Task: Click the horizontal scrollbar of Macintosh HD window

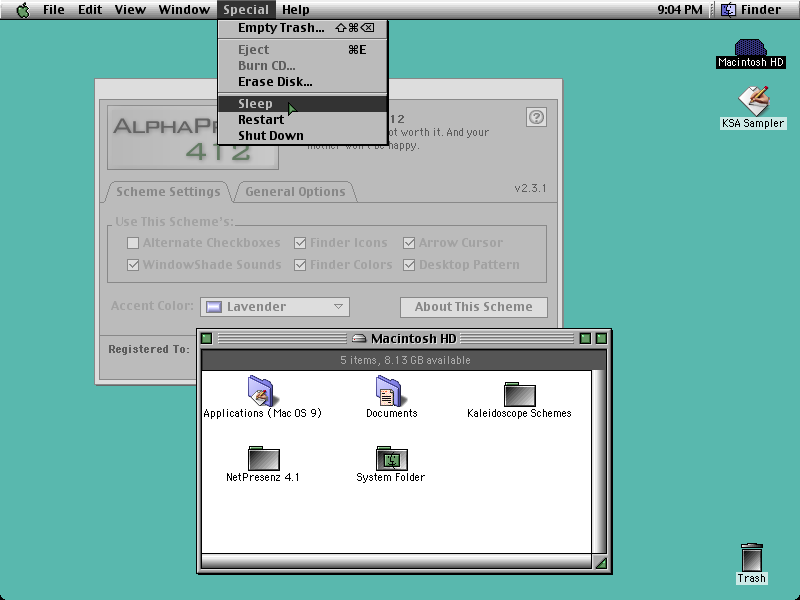Action: [x=396, y=562]
